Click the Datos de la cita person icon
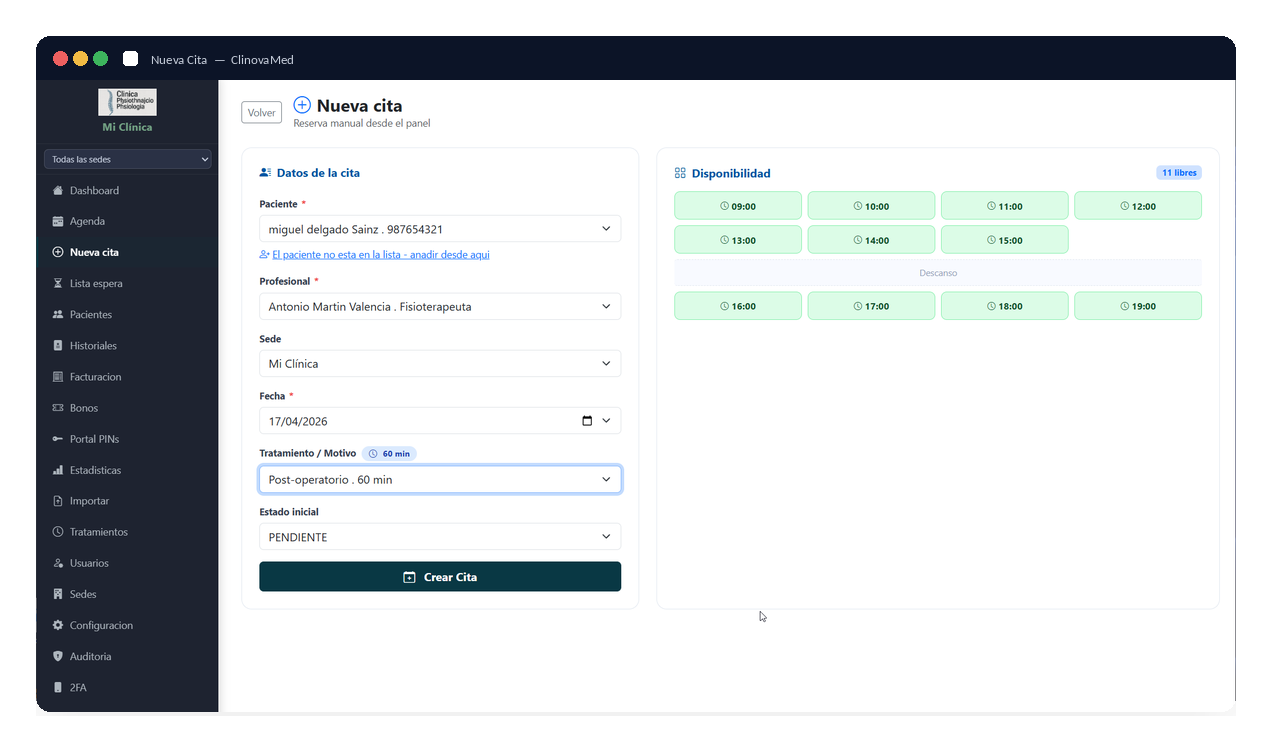 tap(265, 173)
